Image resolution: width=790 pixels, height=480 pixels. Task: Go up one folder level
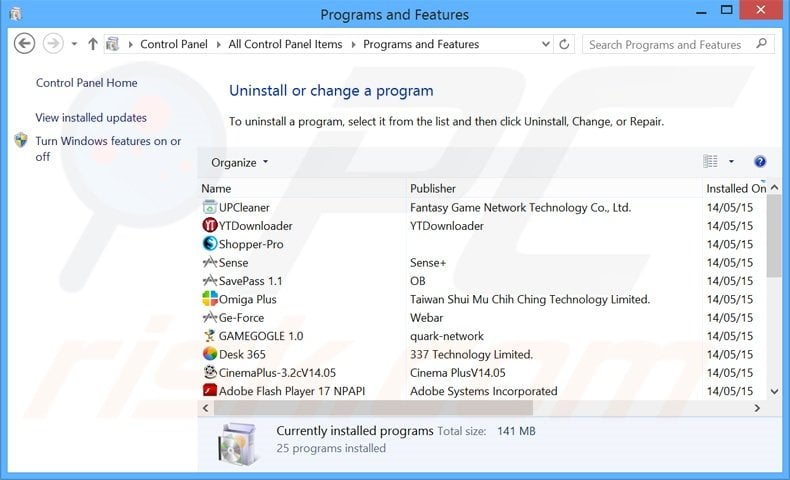pyautogui.click(x=93, y=44)
